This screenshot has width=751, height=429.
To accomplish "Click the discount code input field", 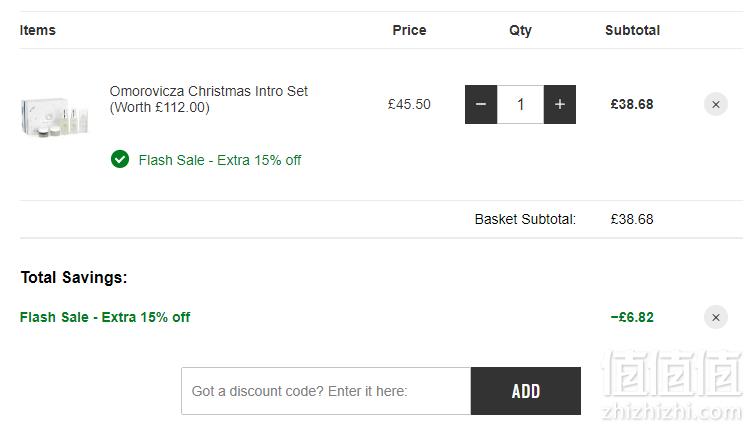I will click(326, 391).
